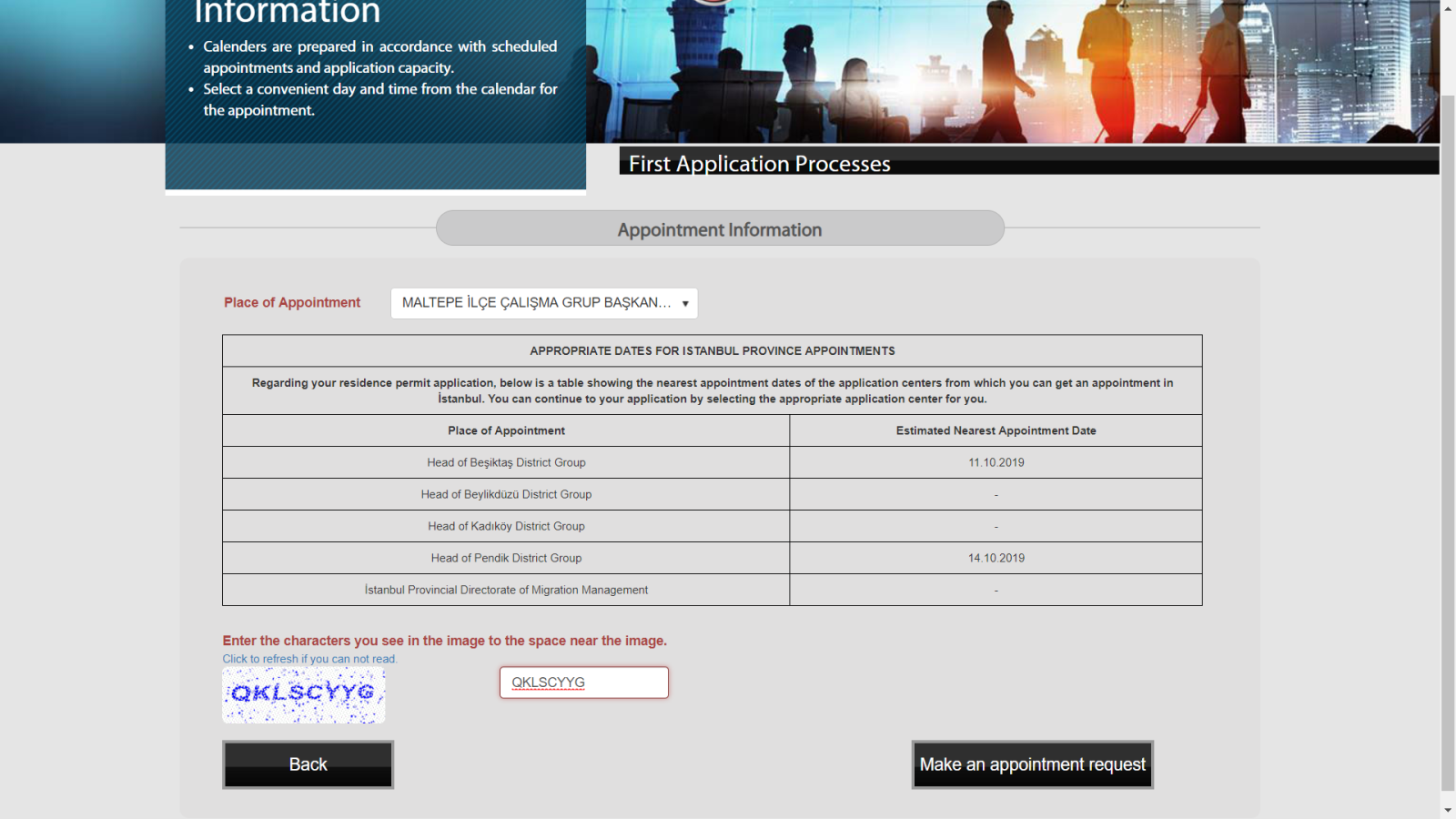Click Estimated Nearest Appointment Date column header

click(x=996, y=430)
